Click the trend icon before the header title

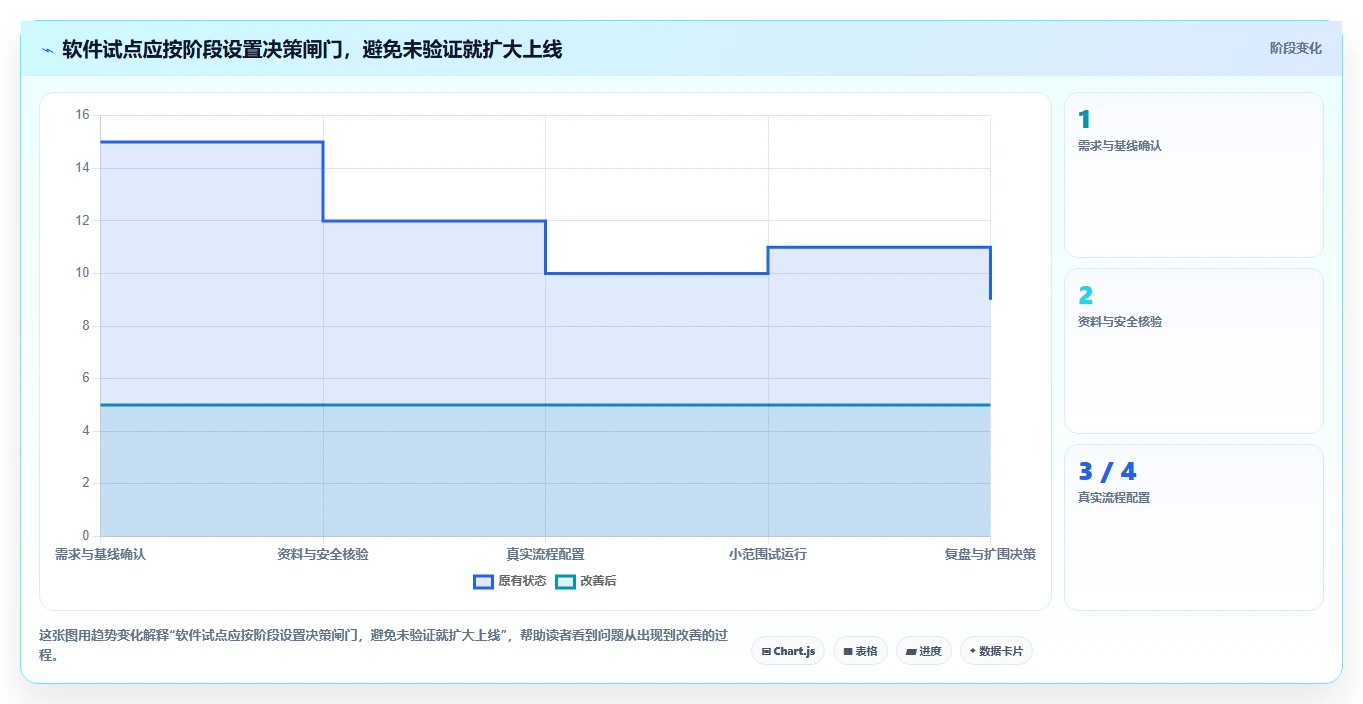pos(47,49)
